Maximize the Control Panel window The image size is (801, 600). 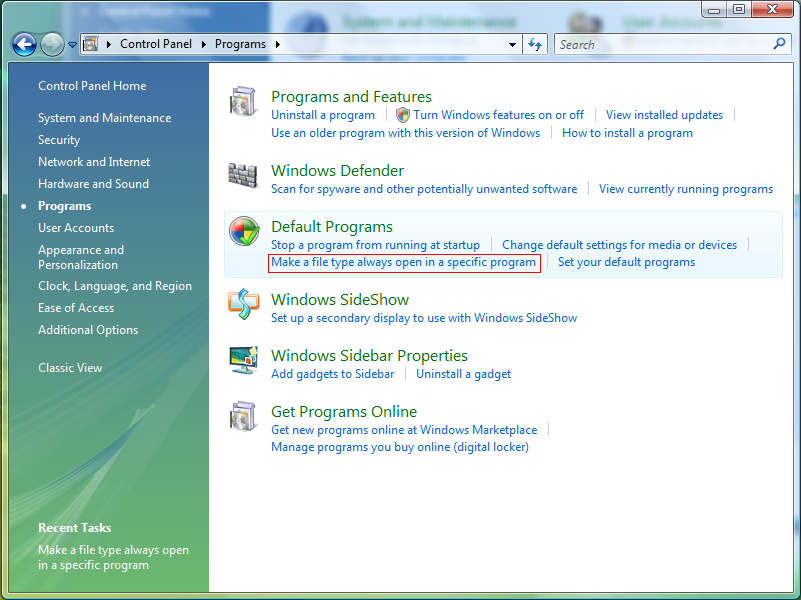coord(739,9)
